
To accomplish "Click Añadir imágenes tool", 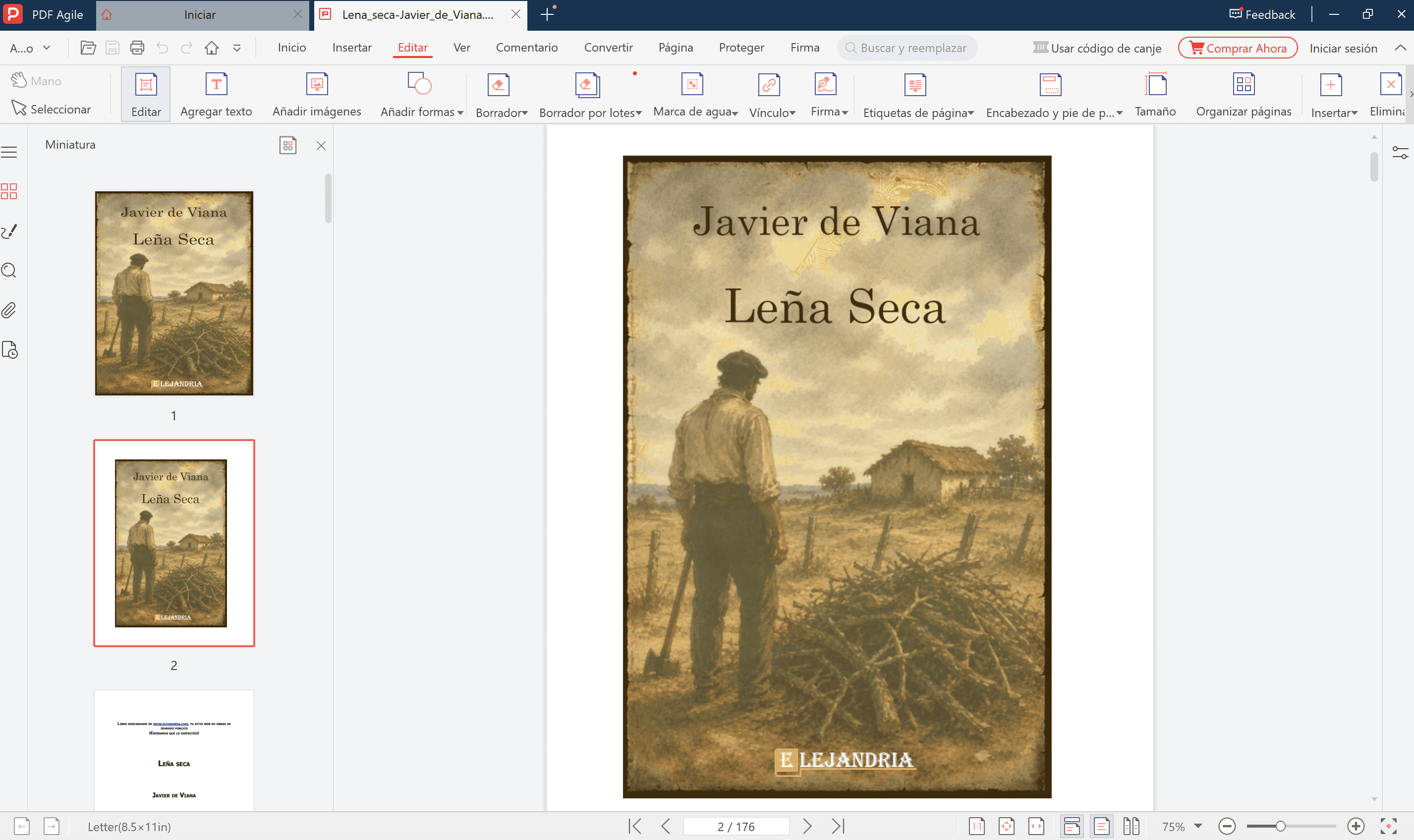I will point(317,95).
